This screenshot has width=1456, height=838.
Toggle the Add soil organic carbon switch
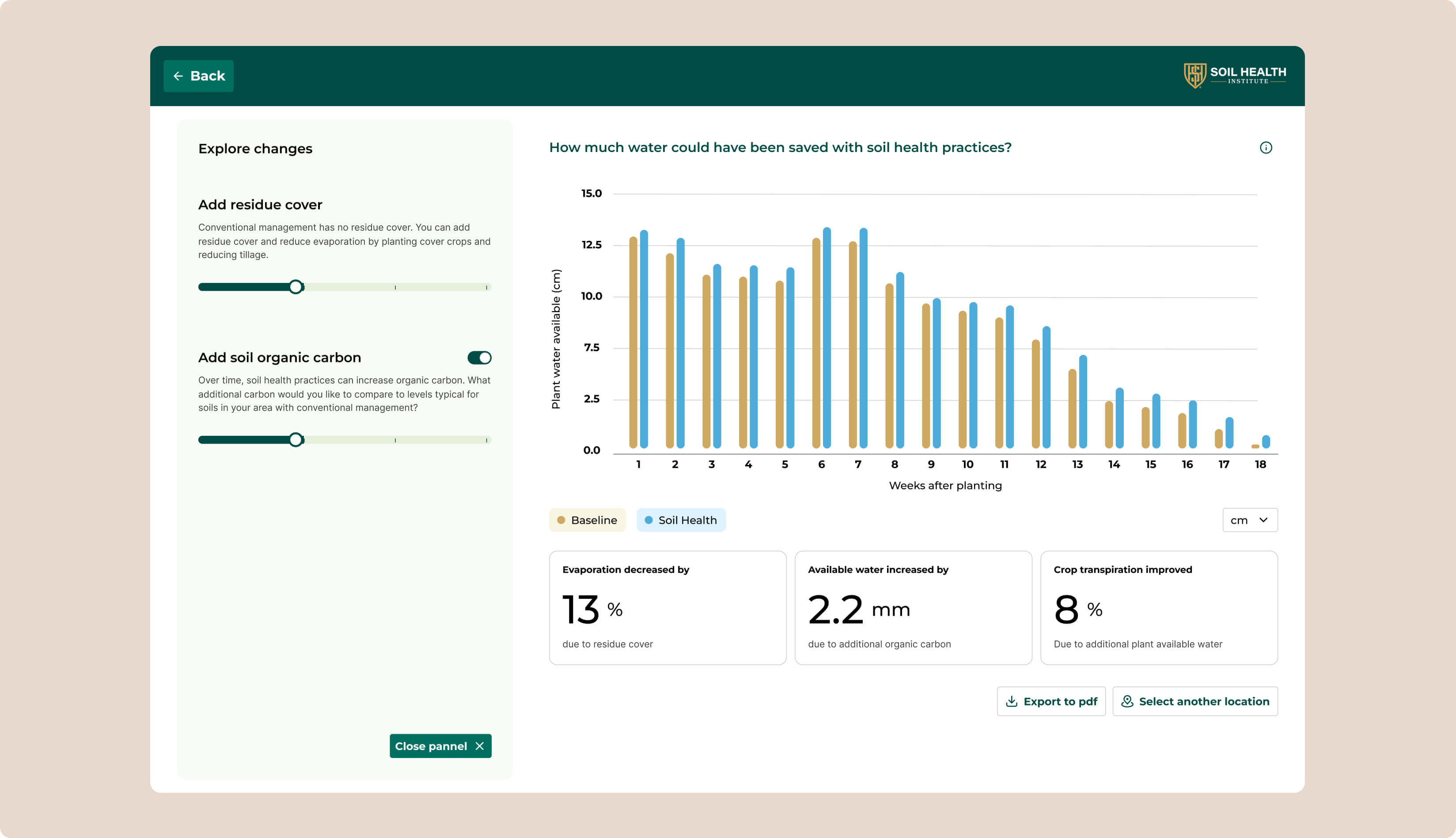[479, 358]
